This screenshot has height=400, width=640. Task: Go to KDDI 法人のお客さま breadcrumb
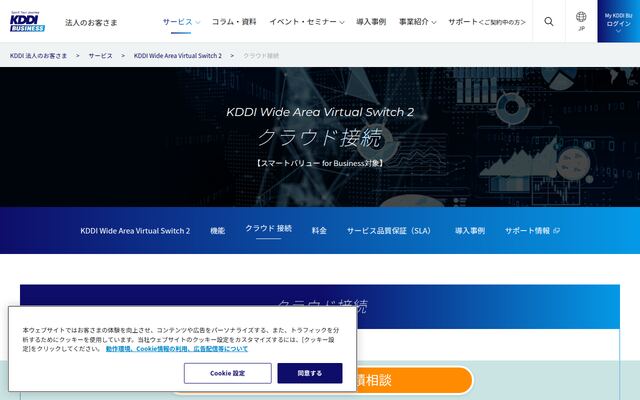coord(38,56)
